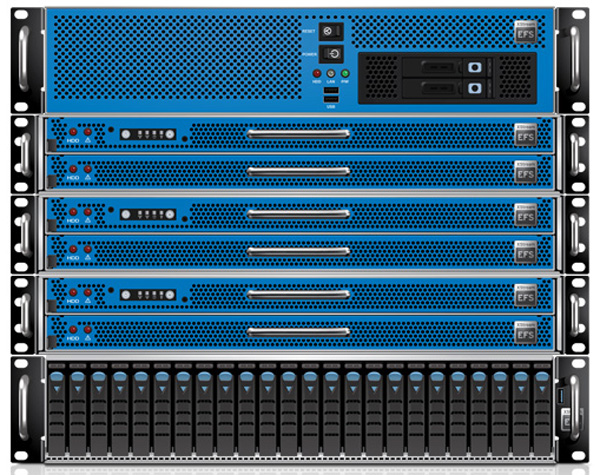This screenshot has height=475, width=600.
Task: Flip the RESET rocker switch
Action: 331,31
